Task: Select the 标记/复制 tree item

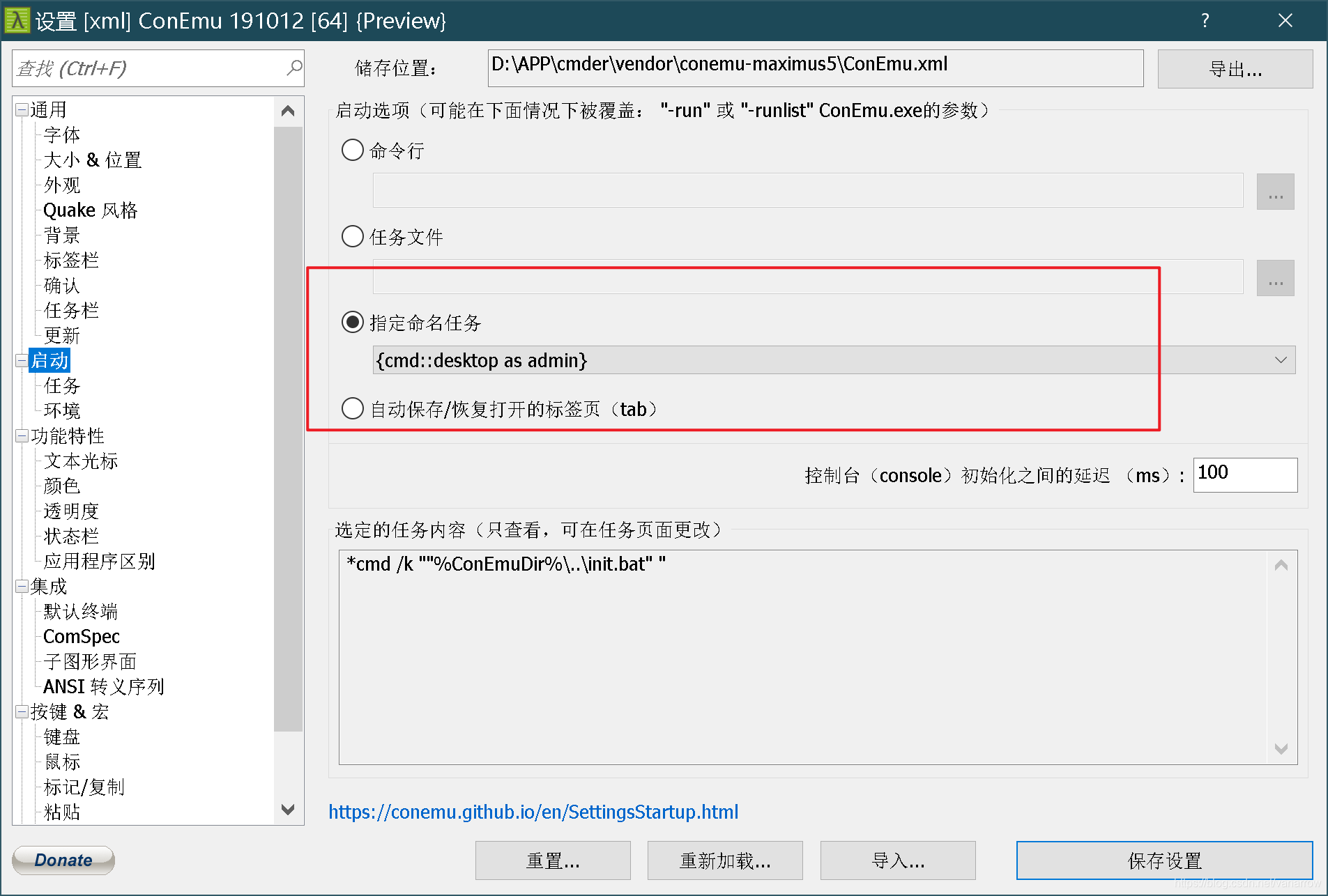Action: (x=84, y=787)
